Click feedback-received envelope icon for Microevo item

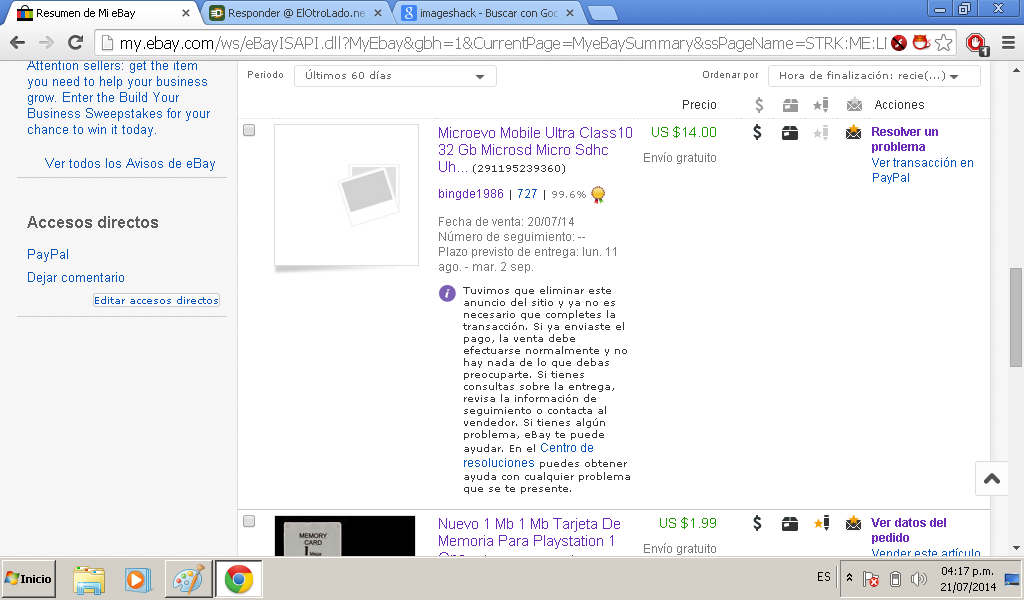coord(854,133)
